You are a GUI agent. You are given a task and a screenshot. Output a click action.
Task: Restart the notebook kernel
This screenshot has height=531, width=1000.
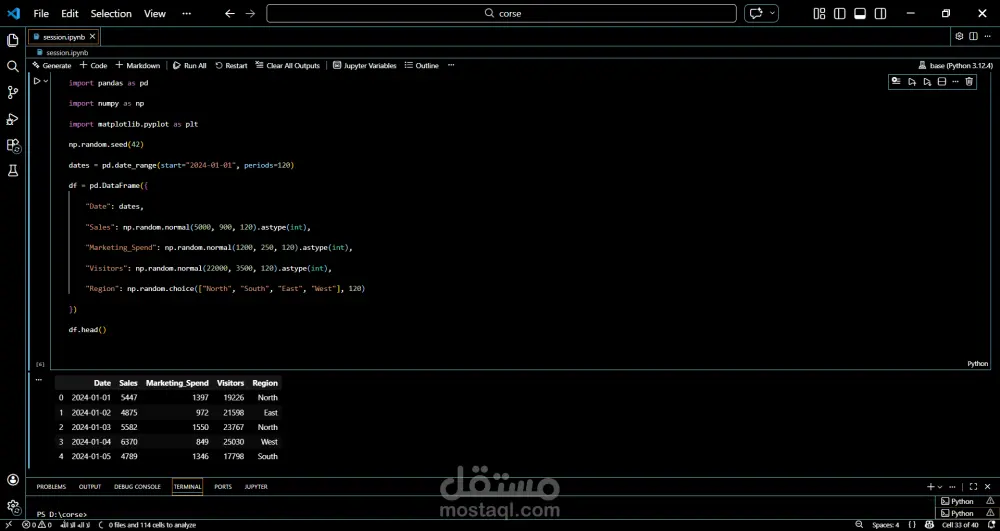point(231,65)
